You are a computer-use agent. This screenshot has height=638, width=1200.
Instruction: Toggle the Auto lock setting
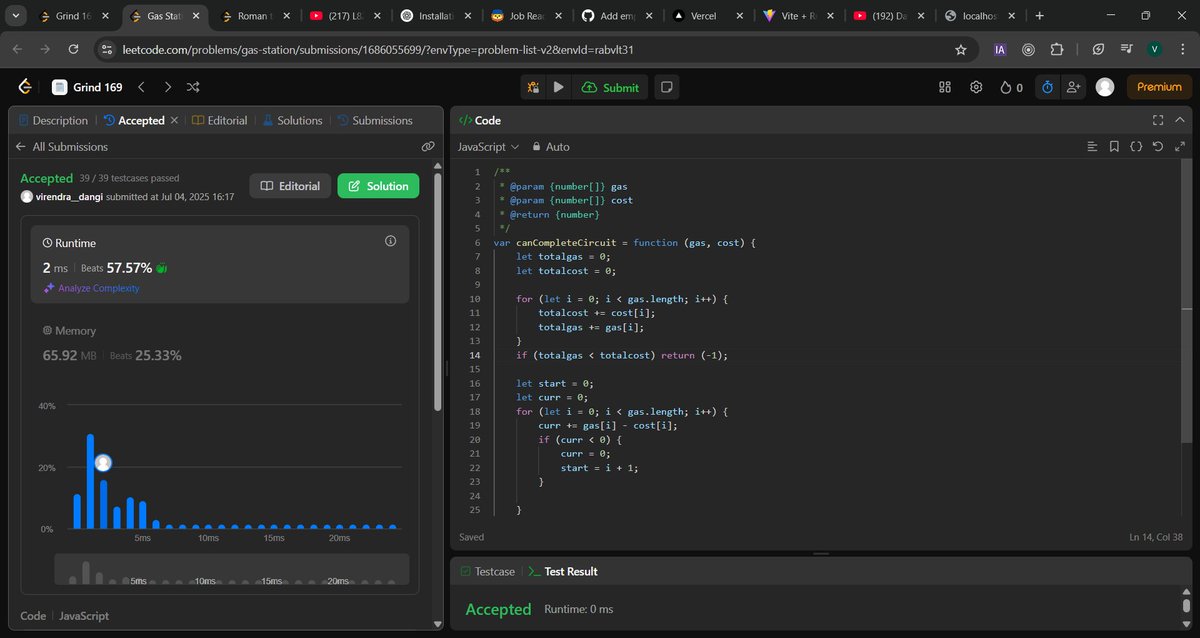click(x=551, y=146)
